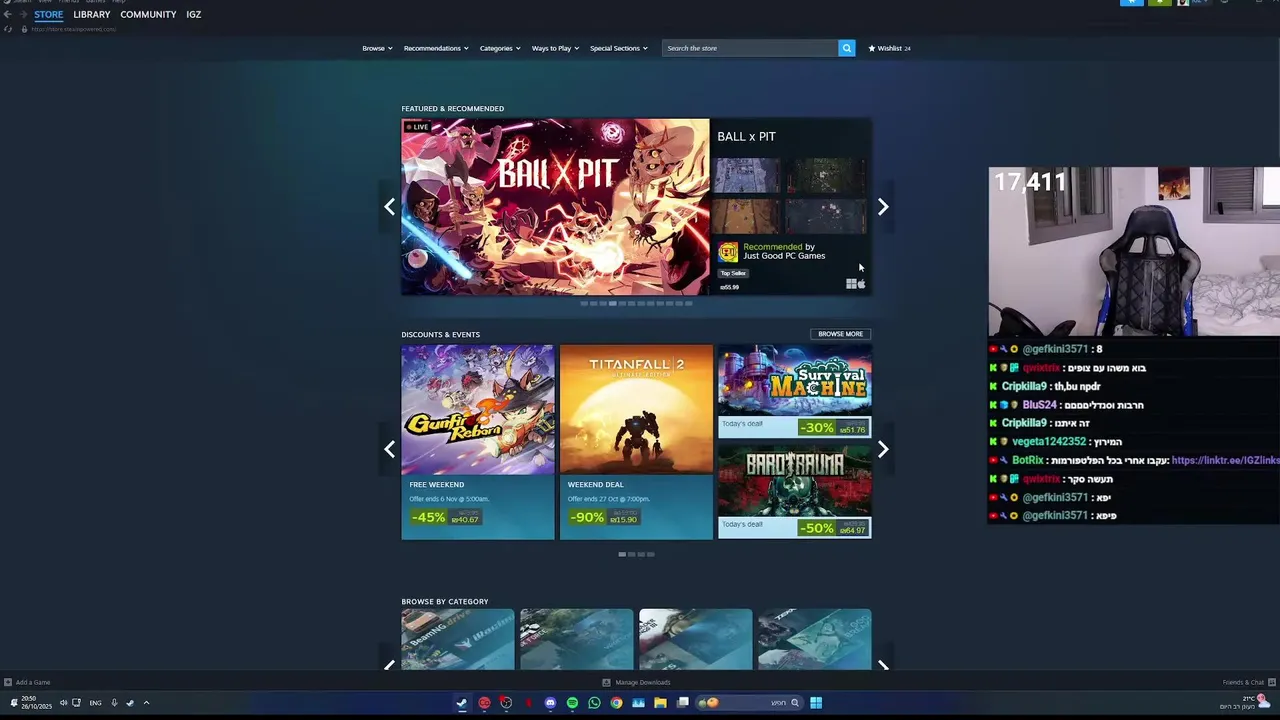Open the IGZ profile tab

pos(193,15)
